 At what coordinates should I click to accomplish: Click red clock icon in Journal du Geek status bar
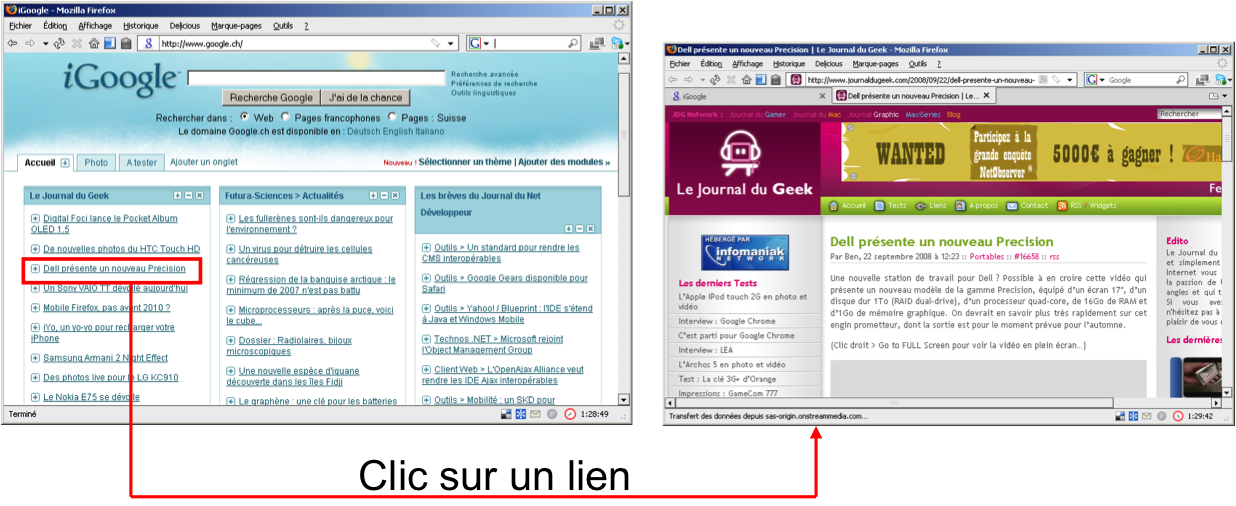point(1178,416)
